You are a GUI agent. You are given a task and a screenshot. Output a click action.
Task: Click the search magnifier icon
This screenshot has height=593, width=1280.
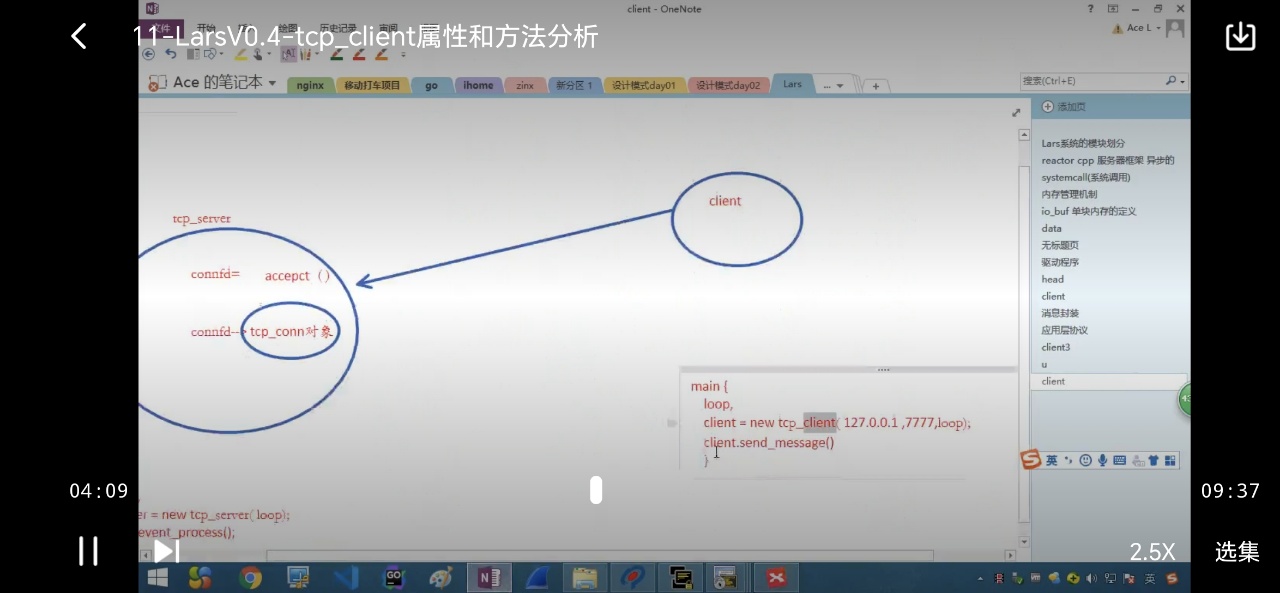tap(1171, 81)
